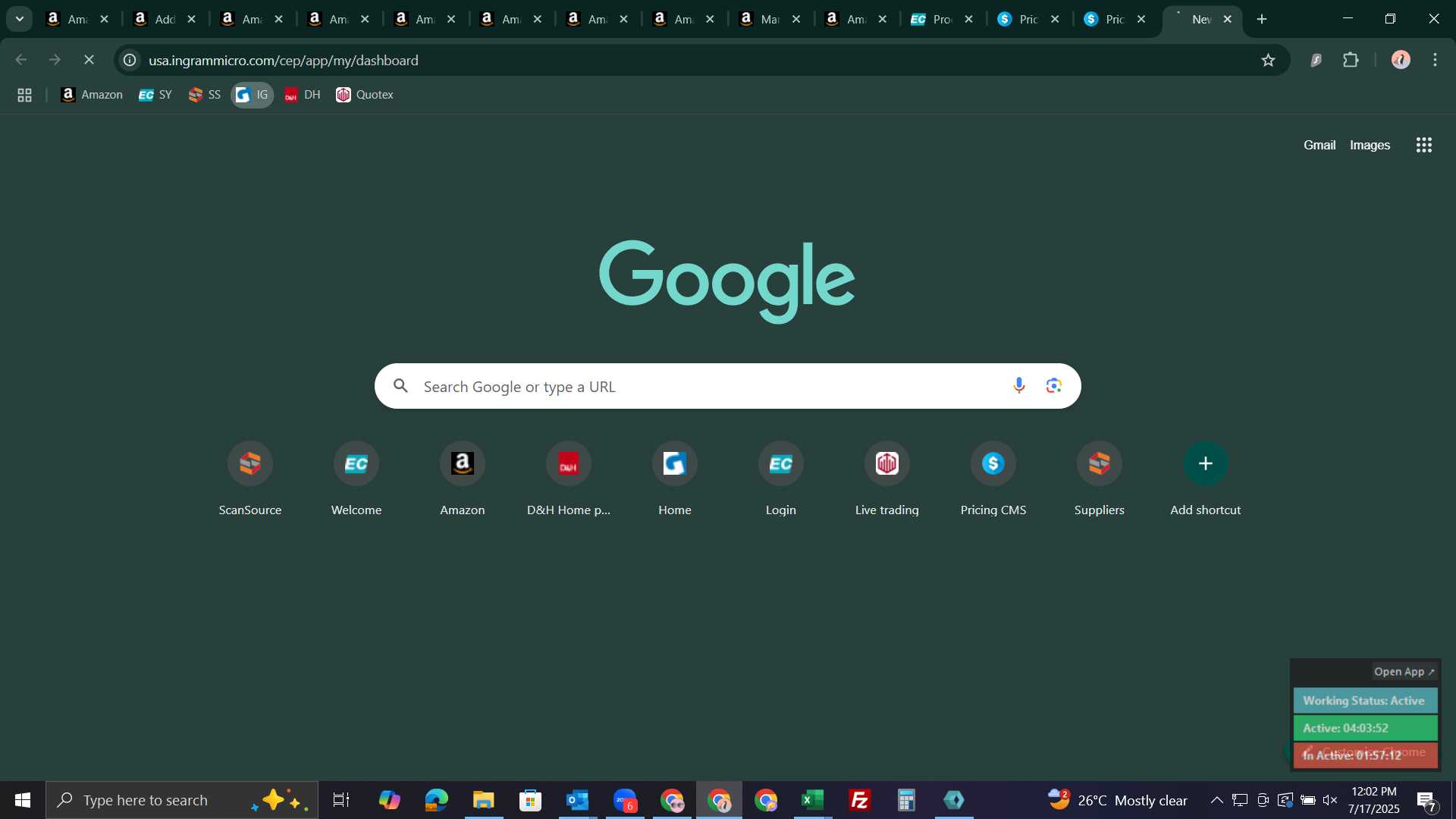Open Calculator from taskbar

[907, 800]
